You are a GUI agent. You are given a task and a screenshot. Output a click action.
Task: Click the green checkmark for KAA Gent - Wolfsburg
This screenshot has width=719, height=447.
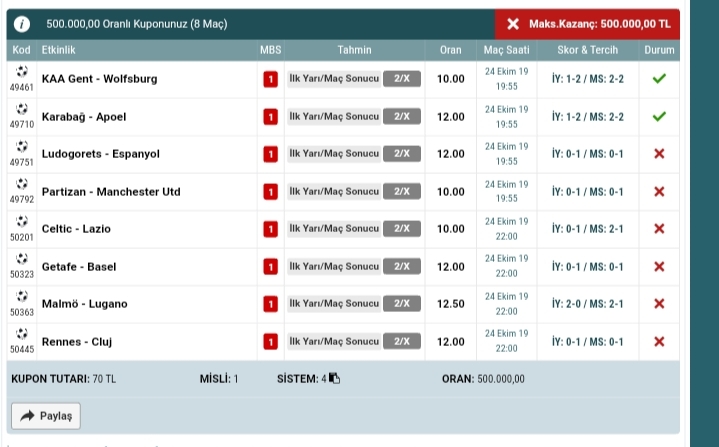[x=659, y=79]
